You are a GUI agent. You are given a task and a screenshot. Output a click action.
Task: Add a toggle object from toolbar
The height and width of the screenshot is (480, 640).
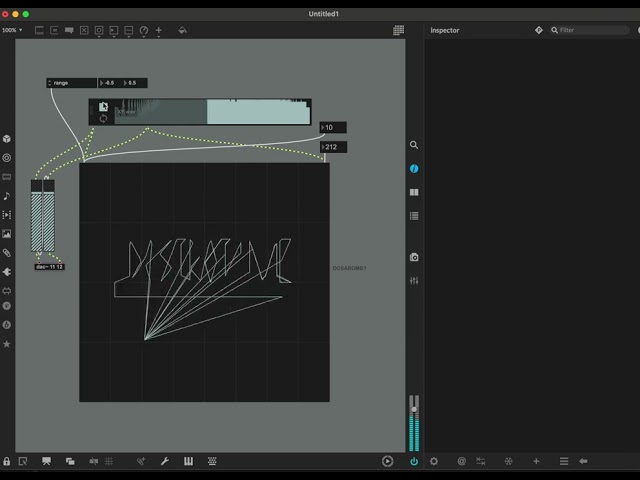pyautogui.click(x=84, y=30)
